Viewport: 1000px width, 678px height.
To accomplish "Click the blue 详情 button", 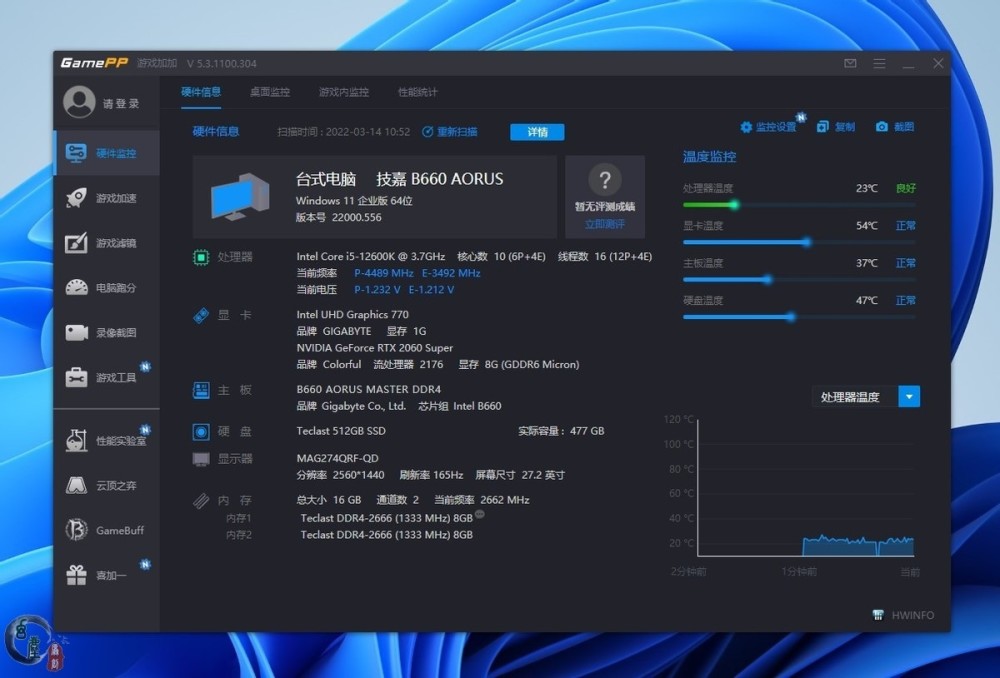I will click(537, 132).
